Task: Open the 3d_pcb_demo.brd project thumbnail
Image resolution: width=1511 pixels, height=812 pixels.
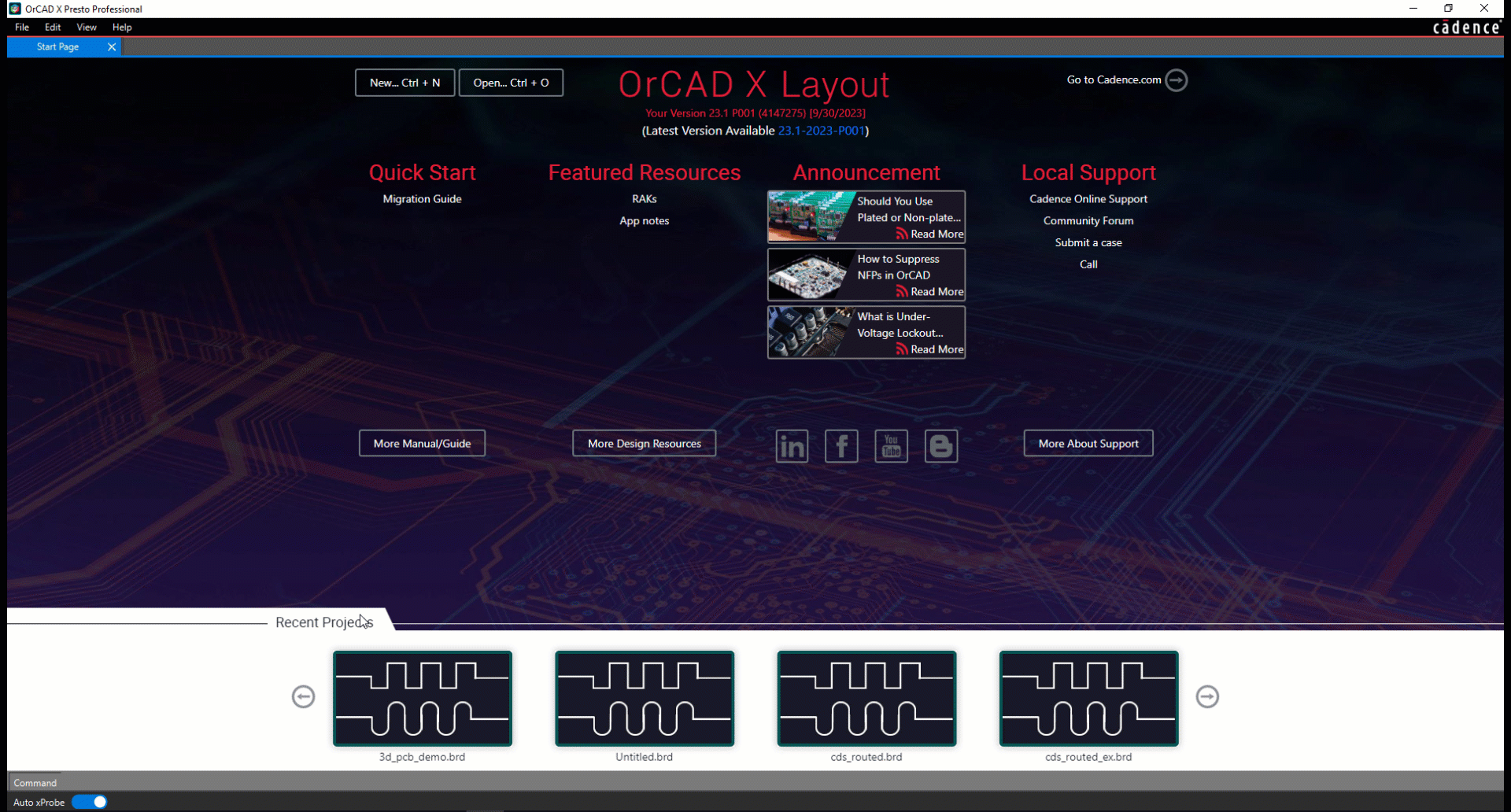Action: coord(422,698)
